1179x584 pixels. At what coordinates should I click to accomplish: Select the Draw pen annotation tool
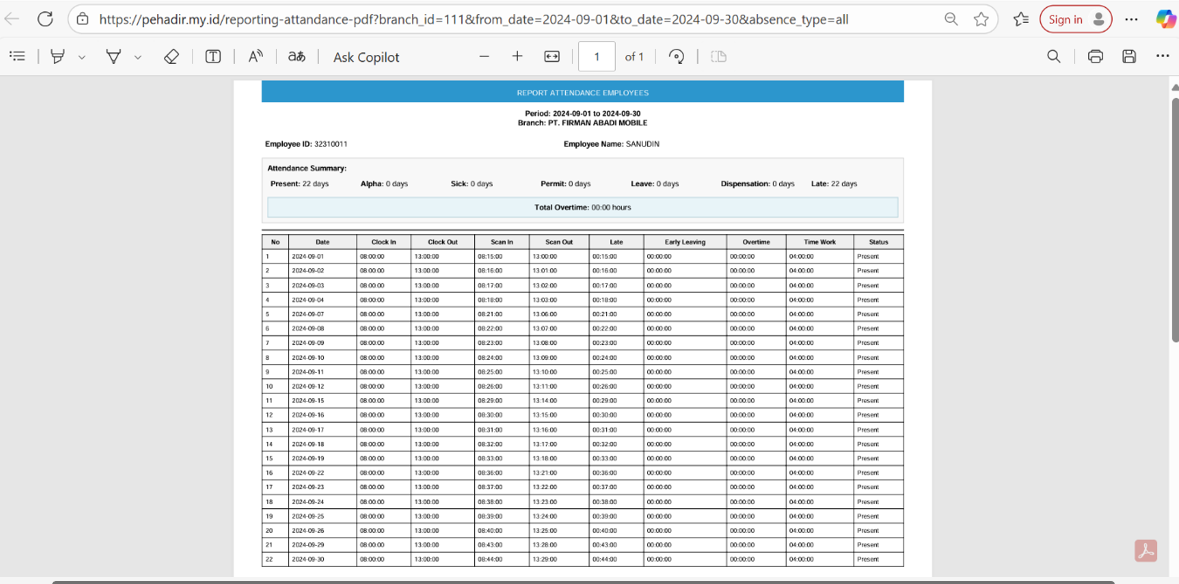tap(57, 56)
